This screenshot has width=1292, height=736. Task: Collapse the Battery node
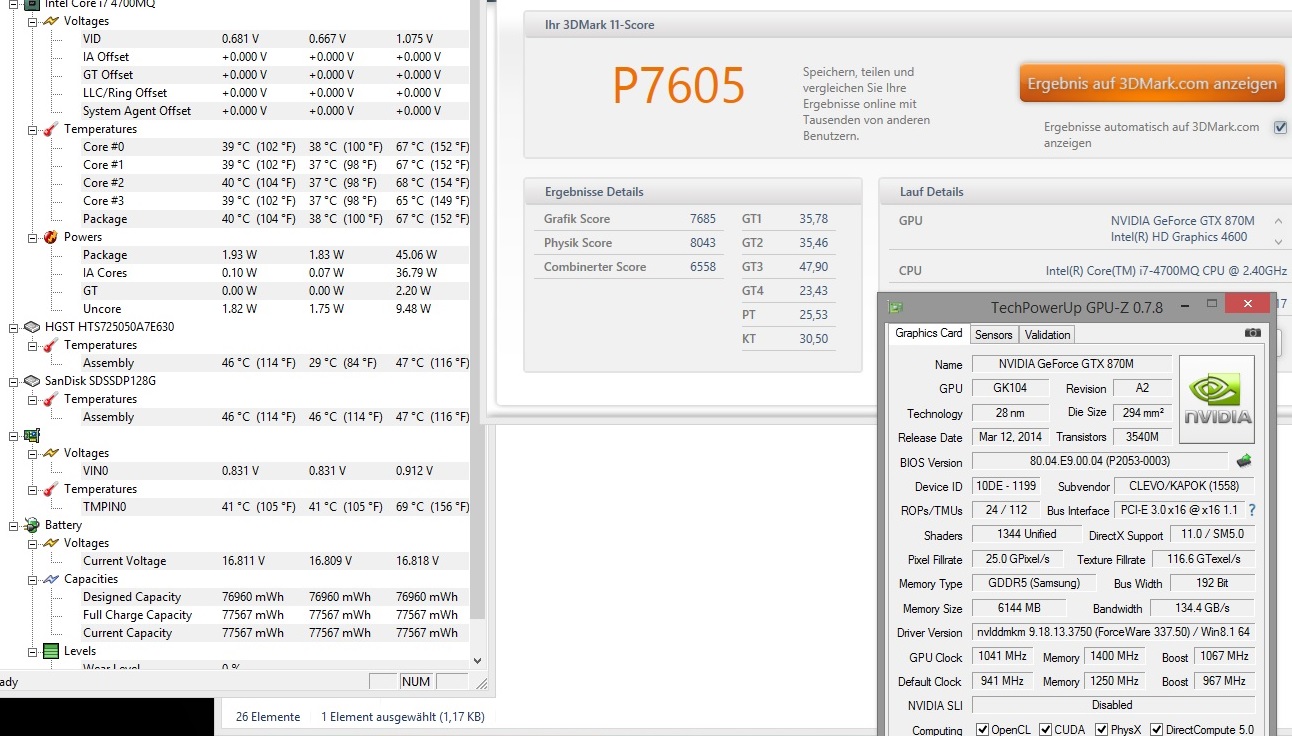[12, 525]
